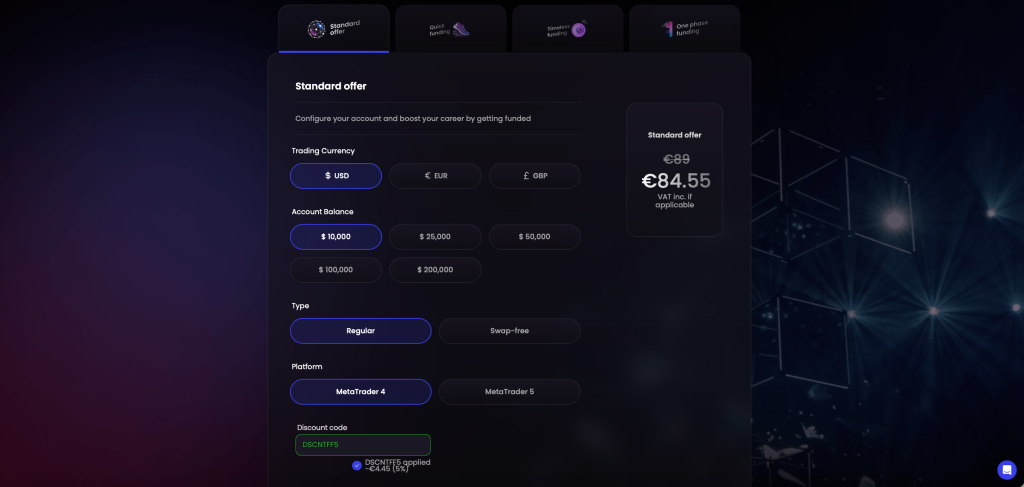The image size is (1024, 487).
Task: Choose the $200,000 account balance
Action: (435, 270)
